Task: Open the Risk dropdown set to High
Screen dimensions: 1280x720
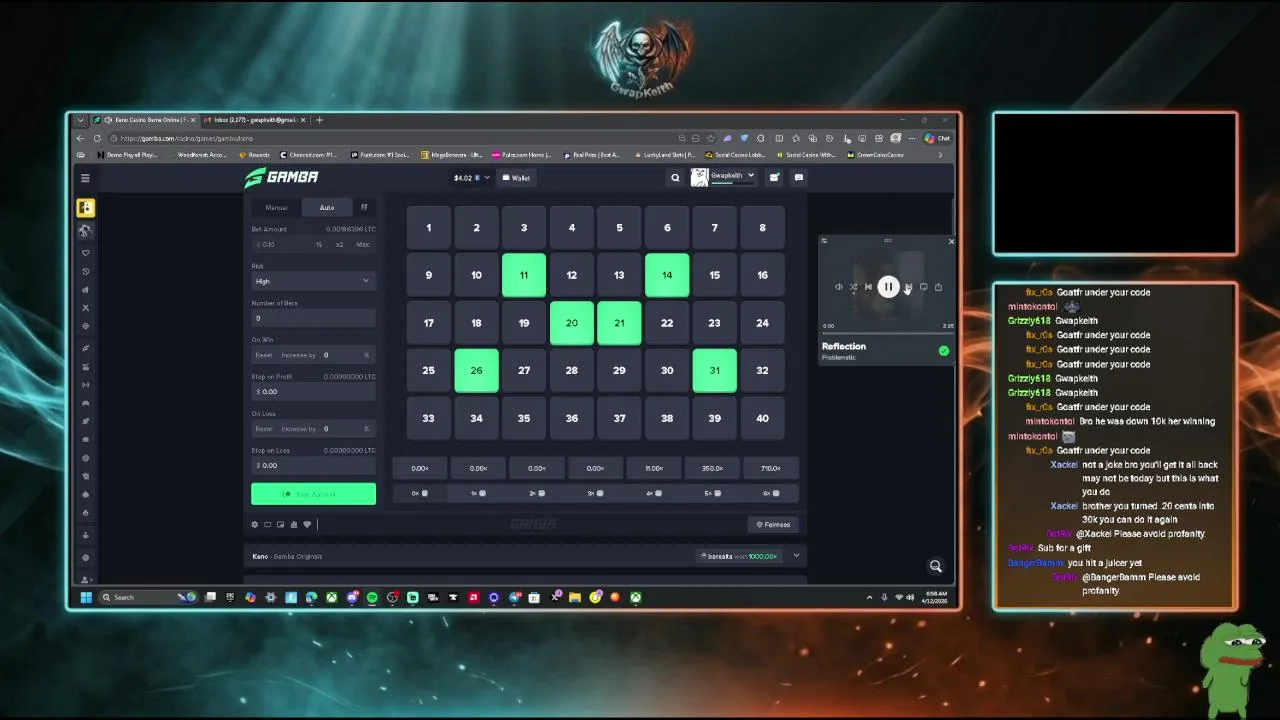Action: [x=313, y=281]
